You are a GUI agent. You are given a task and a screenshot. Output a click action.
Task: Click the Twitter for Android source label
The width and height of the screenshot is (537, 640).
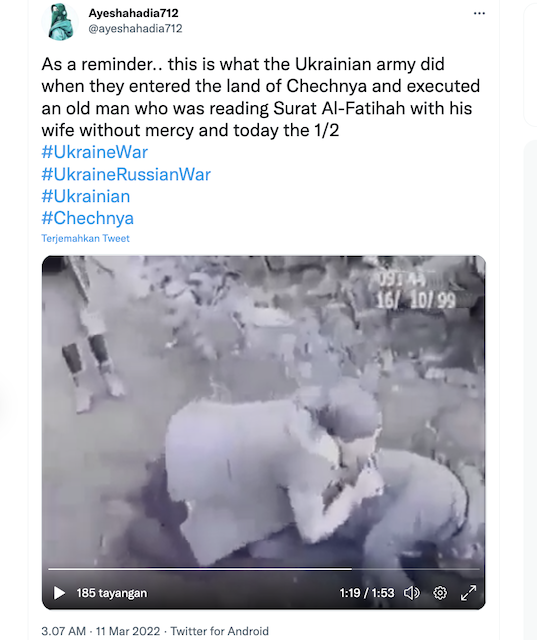pos(220,631)
